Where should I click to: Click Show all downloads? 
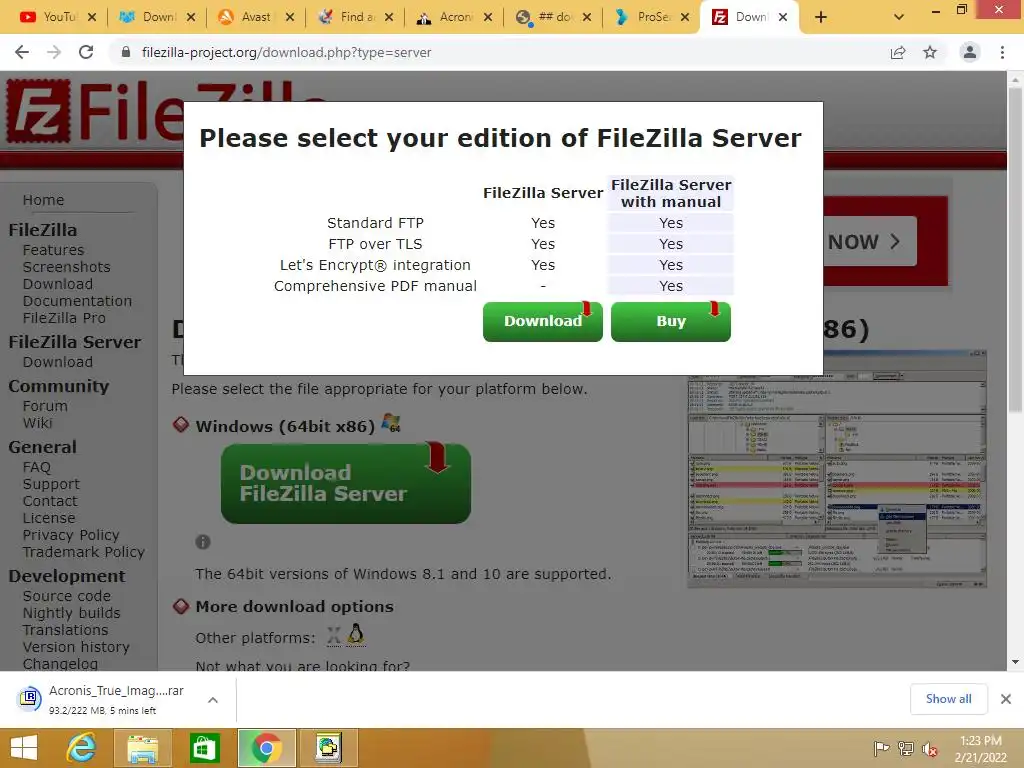pyautogui.click(x=948, y=699)
